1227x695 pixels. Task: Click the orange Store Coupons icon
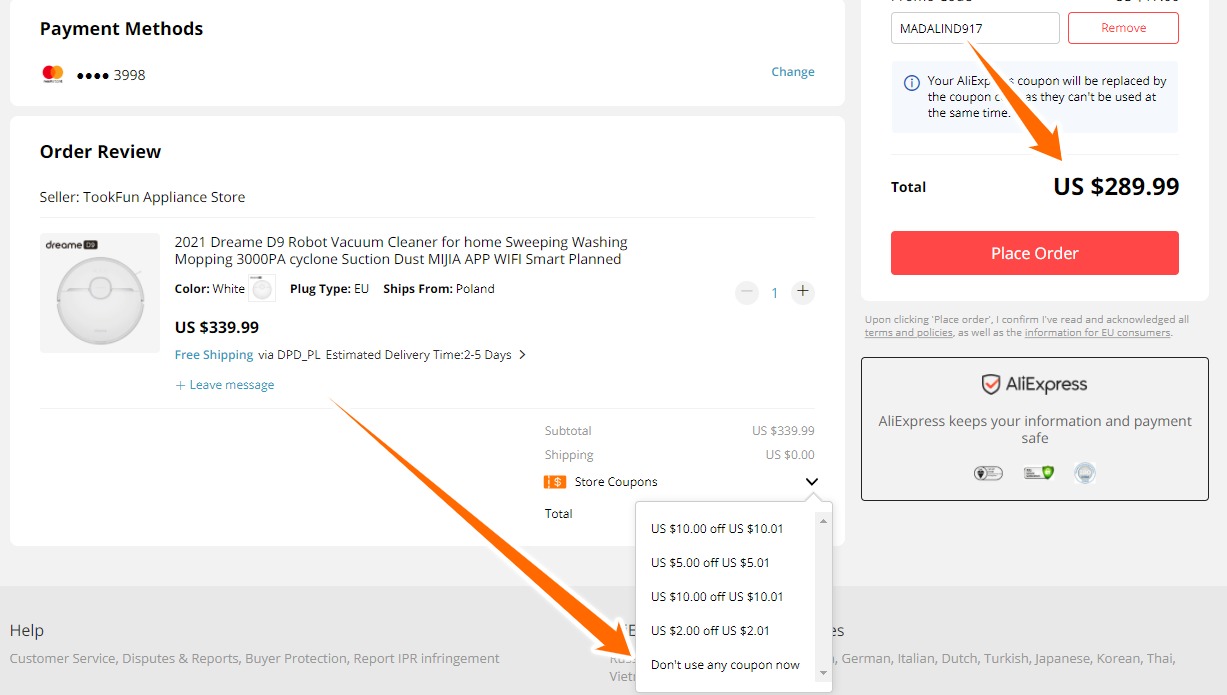point(555,482)
